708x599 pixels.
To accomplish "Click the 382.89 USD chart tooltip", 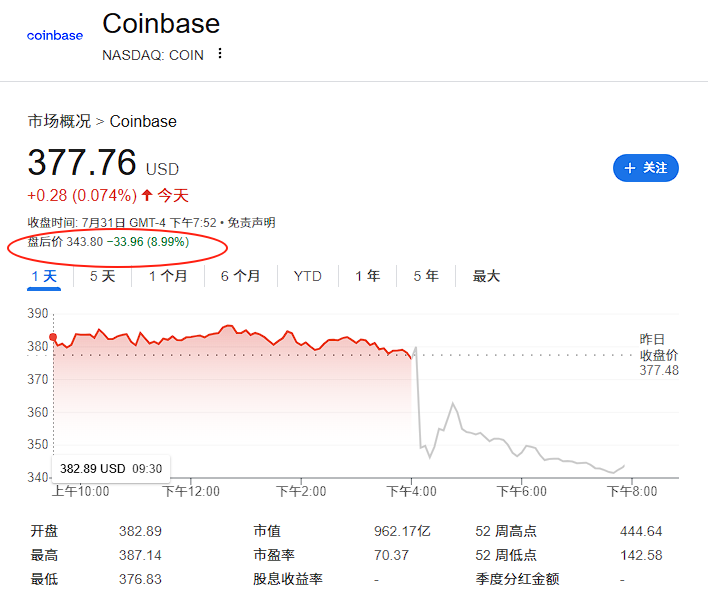I will point(110,468).
